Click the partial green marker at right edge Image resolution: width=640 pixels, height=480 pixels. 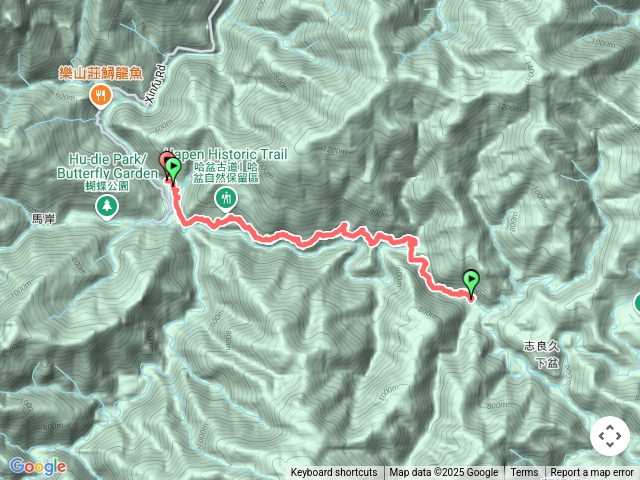pyautogui.click(x=637, y=303)
